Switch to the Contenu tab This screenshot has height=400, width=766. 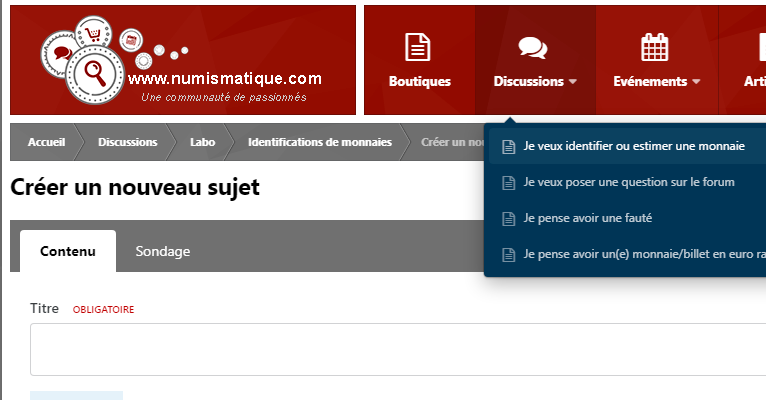click(x=68, y=251)
